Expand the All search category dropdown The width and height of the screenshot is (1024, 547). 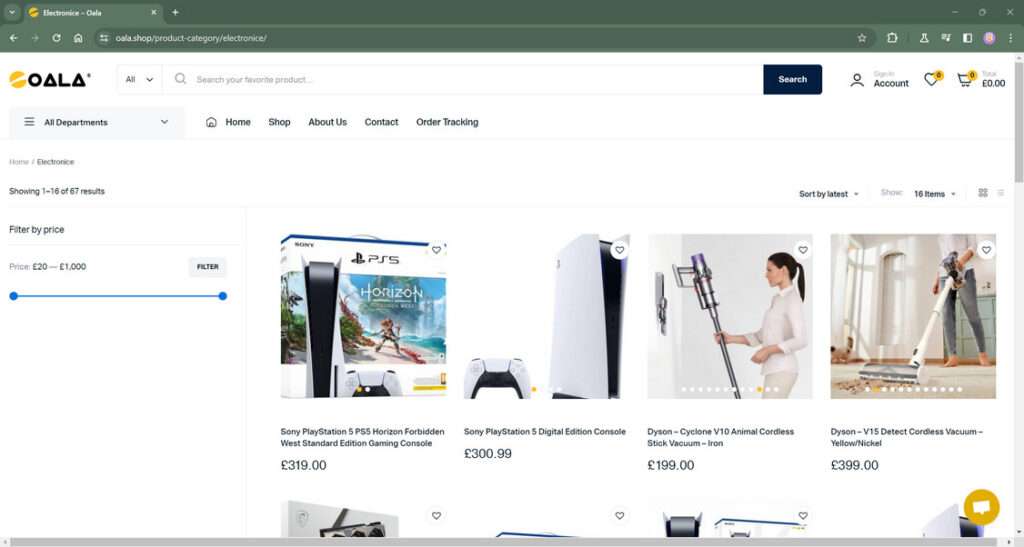point(139,80)
